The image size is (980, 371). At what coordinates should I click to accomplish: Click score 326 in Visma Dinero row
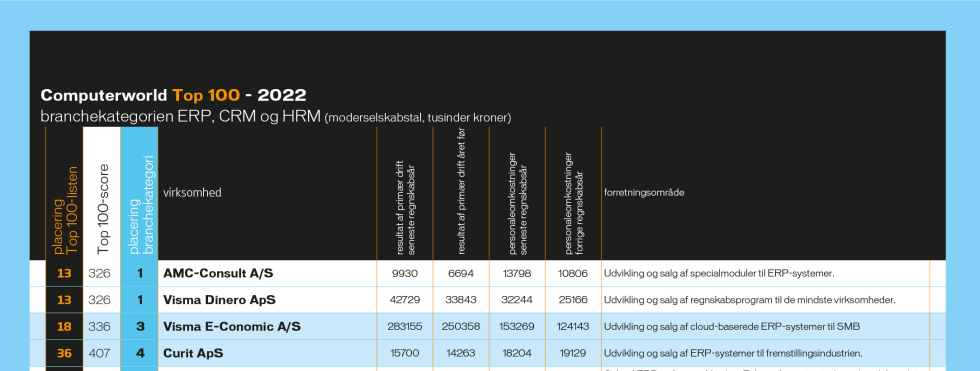(99, 300)
